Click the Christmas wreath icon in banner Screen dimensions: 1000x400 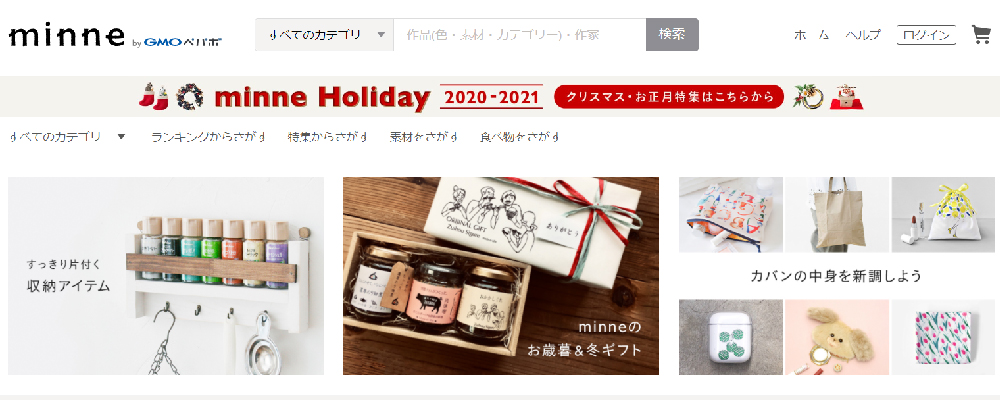(189, 97)
